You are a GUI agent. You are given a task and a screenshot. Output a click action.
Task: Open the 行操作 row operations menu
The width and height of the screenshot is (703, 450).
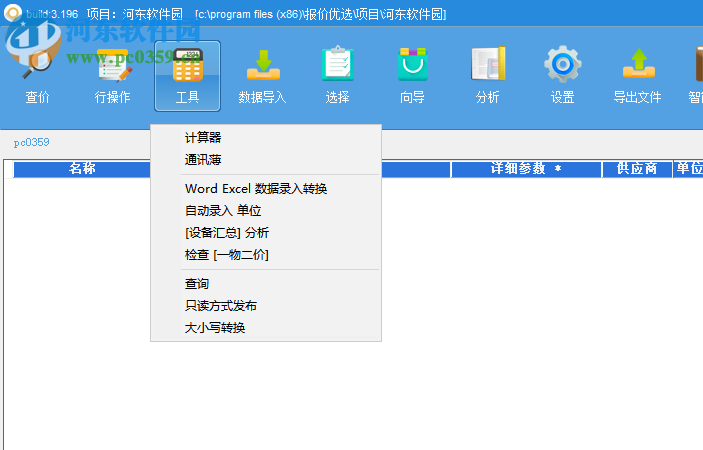tap(113, 76)
